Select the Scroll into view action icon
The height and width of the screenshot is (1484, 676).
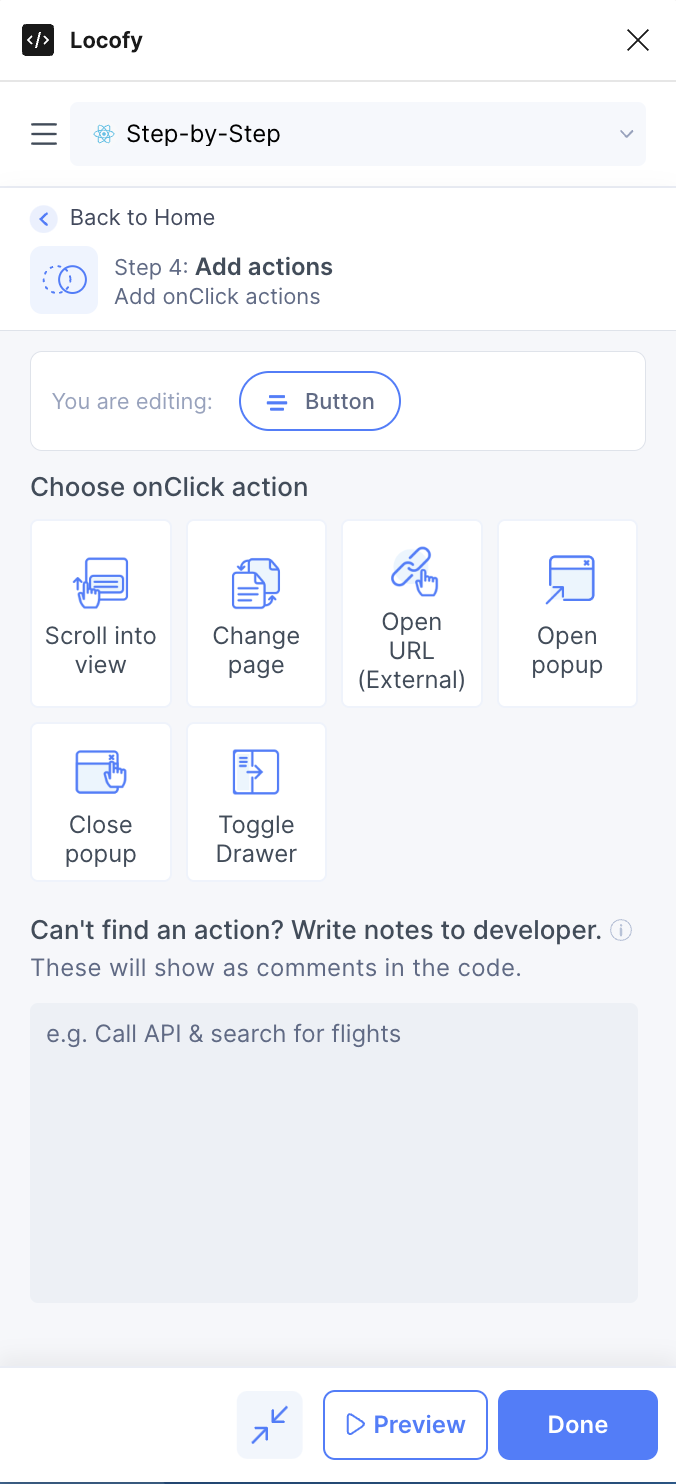click(100, 583)
